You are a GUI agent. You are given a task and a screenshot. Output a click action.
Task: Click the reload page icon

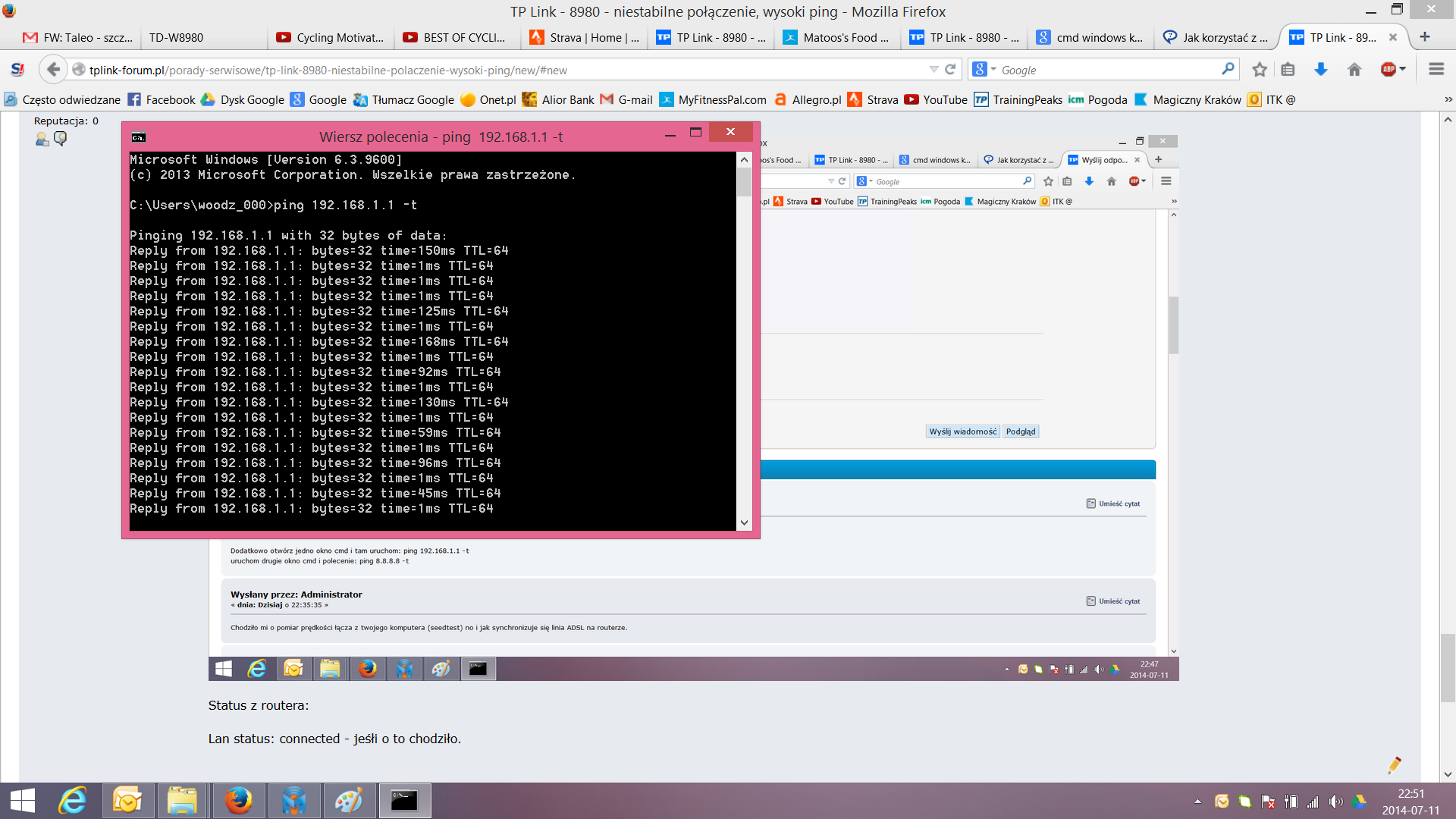(950, 70)
